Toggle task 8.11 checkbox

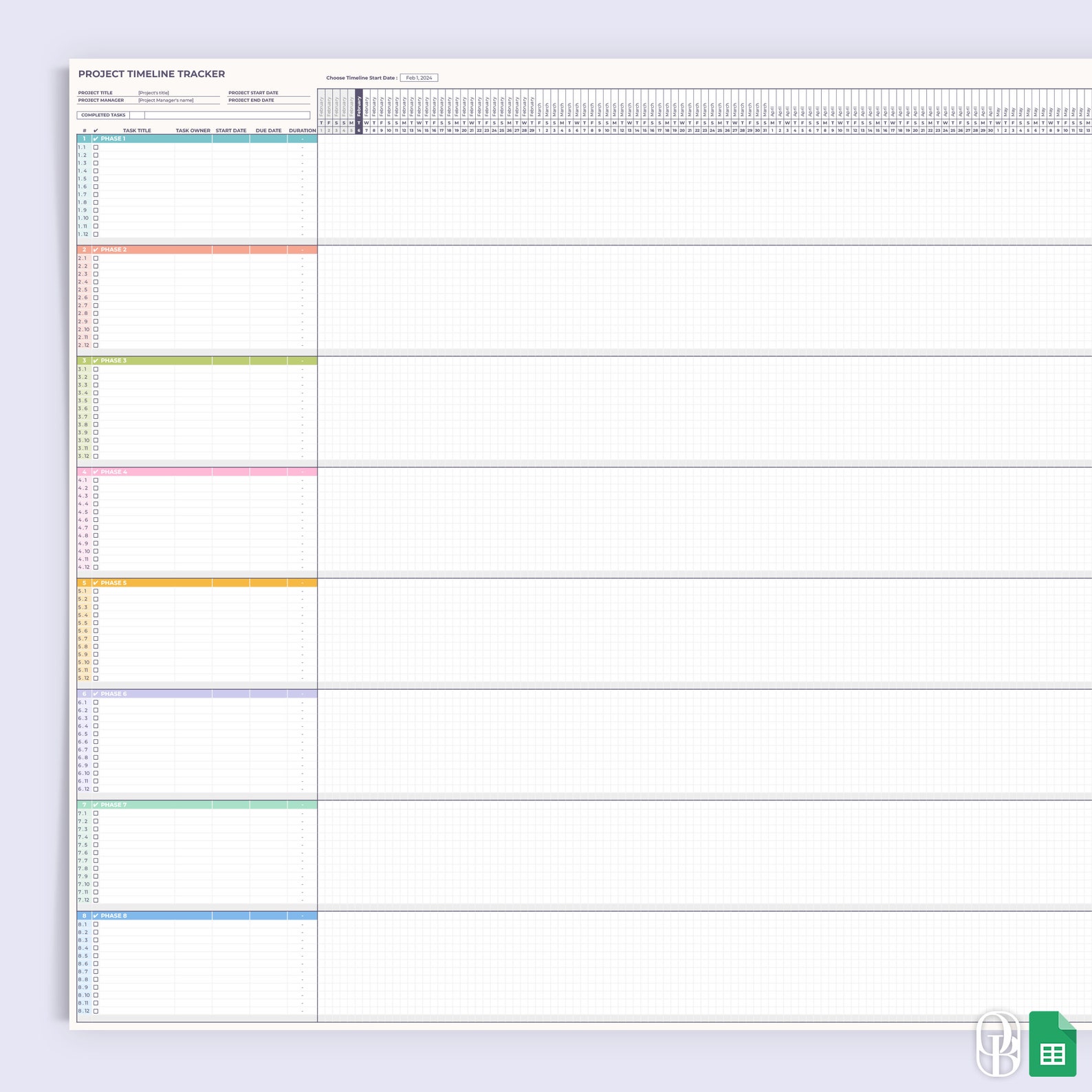[x=96, y=1003]
